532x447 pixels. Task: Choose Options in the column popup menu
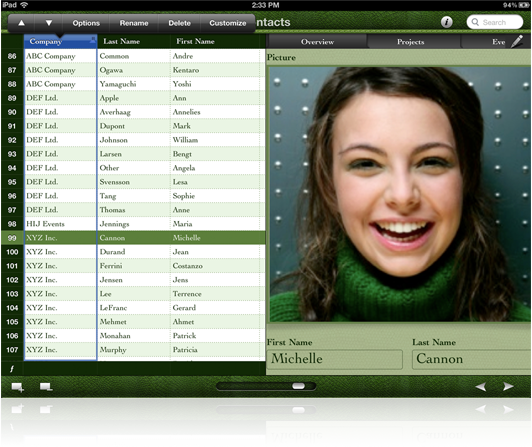86,23
